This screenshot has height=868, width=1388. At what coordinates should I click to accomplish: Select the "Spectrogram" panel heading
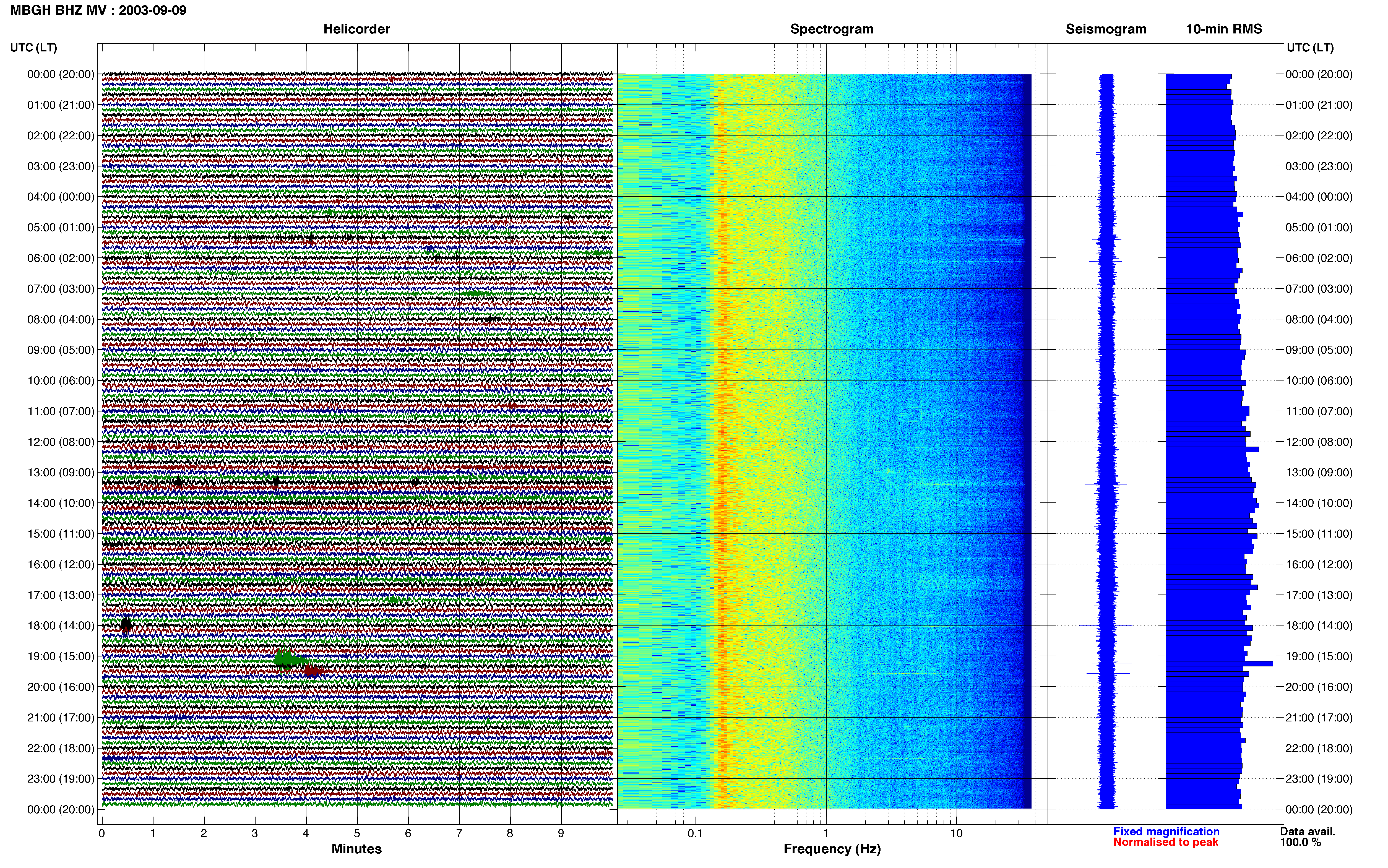(832, 29)
